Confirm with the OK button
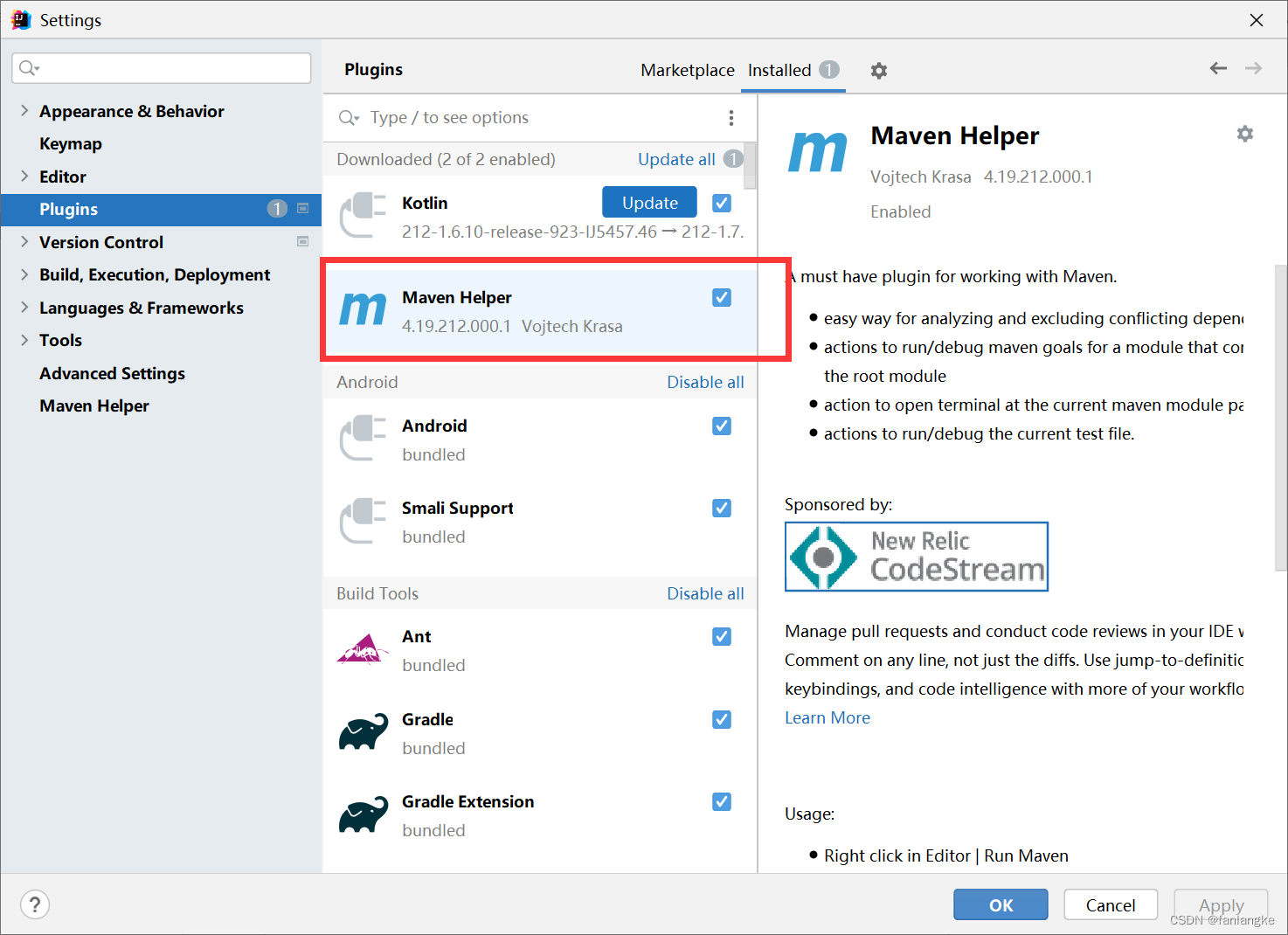 1001,904
